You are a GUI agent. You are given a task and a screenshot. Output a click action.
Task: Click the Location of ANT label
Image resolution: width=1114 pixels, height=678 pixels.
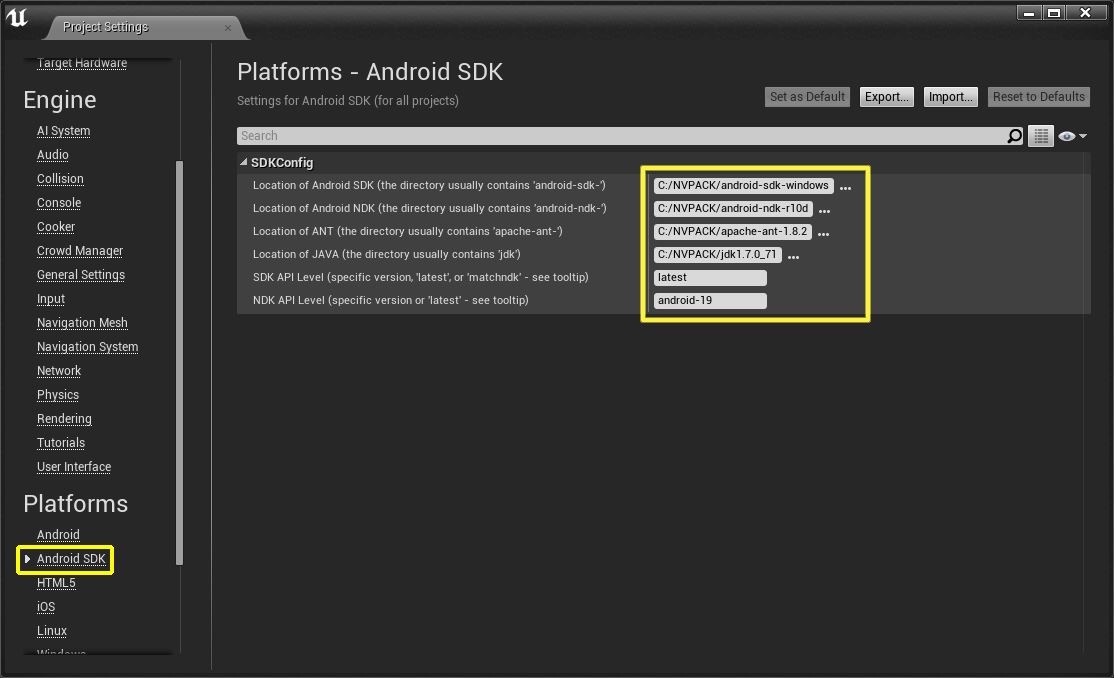tap(408, 232)
